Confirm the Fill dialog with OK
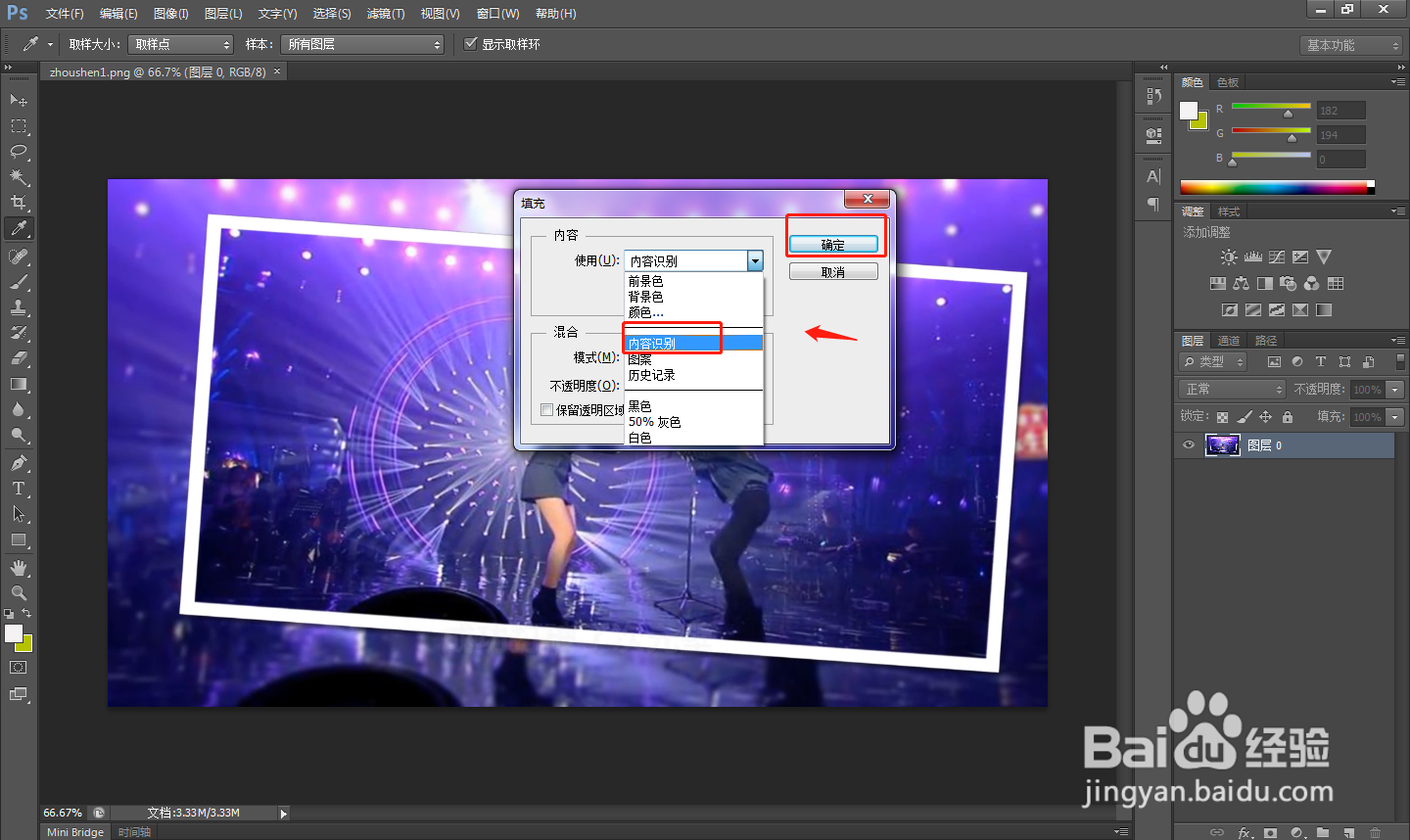 (x=833, y=245)
